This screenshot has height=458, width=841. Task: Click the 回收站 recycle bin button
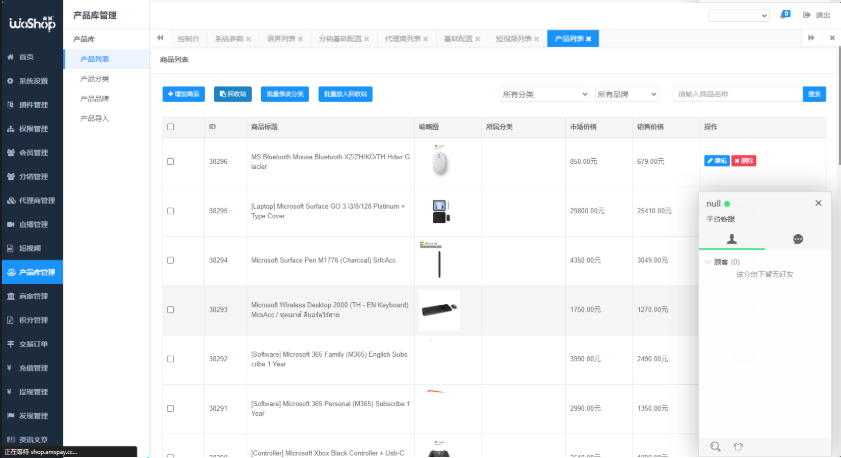click(x=233, y=94)
